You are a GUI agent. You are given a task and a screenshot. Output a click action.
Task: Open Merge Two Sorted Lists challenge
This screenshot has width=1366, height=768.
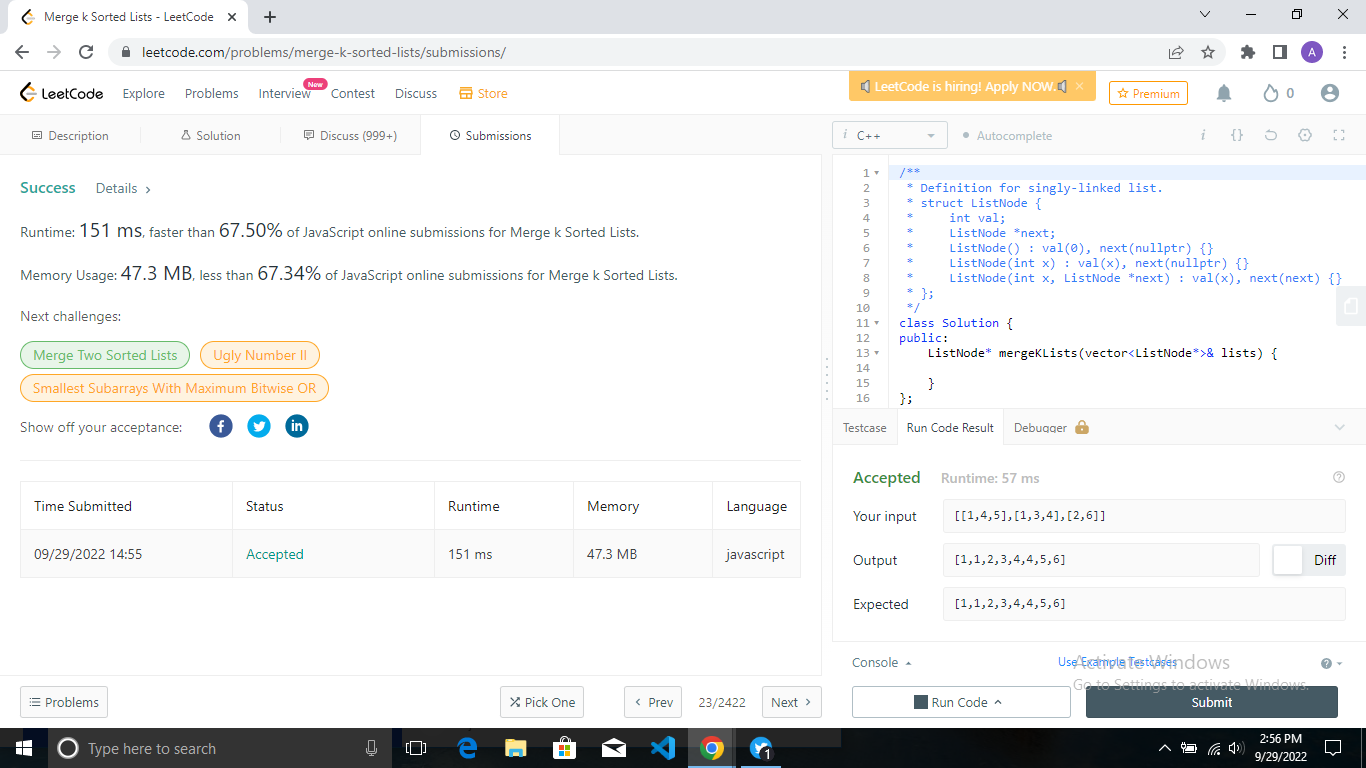[x=105, y=355]
